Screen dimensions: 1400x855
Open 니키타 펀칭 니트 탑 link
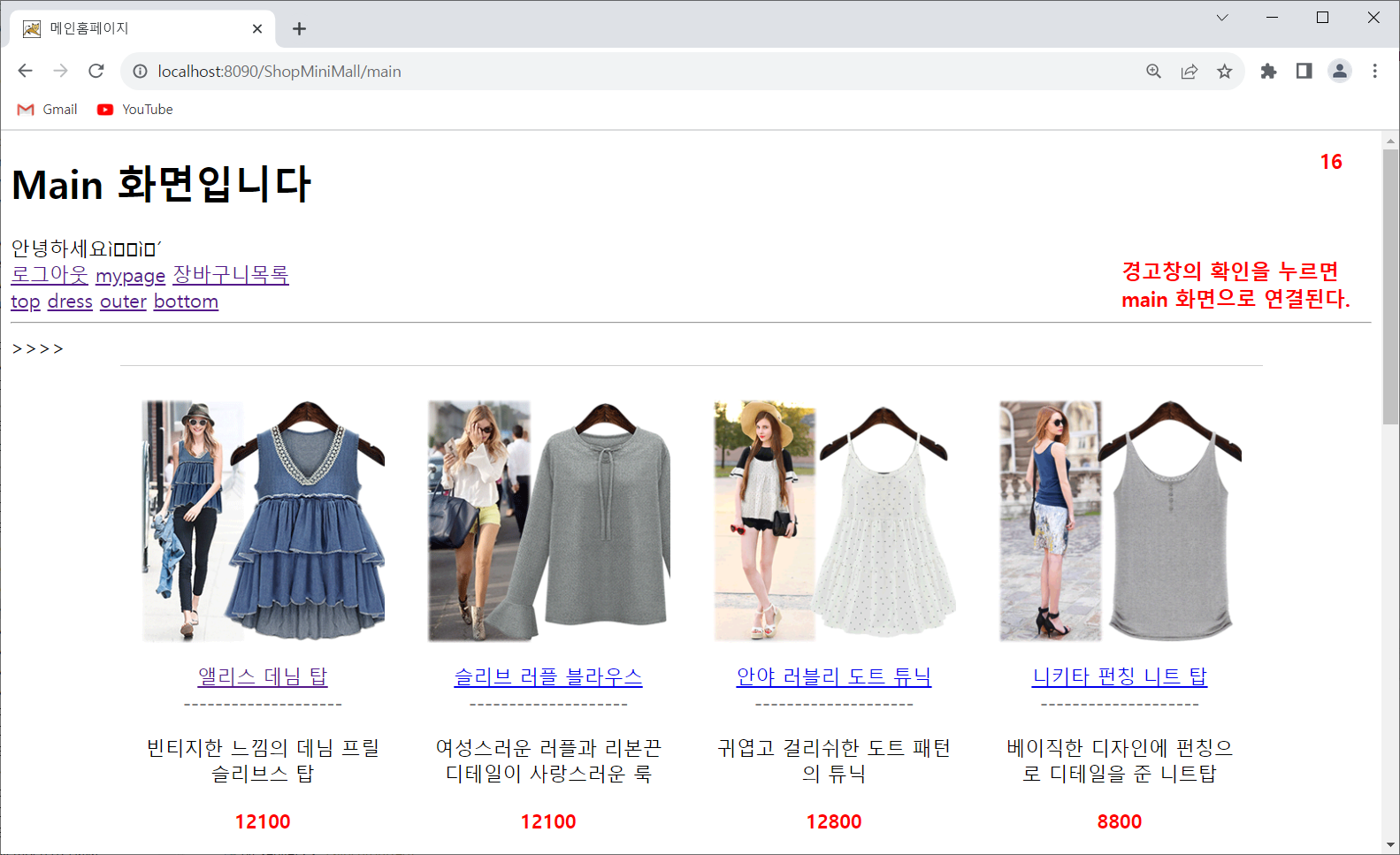tap(1120, 676)
